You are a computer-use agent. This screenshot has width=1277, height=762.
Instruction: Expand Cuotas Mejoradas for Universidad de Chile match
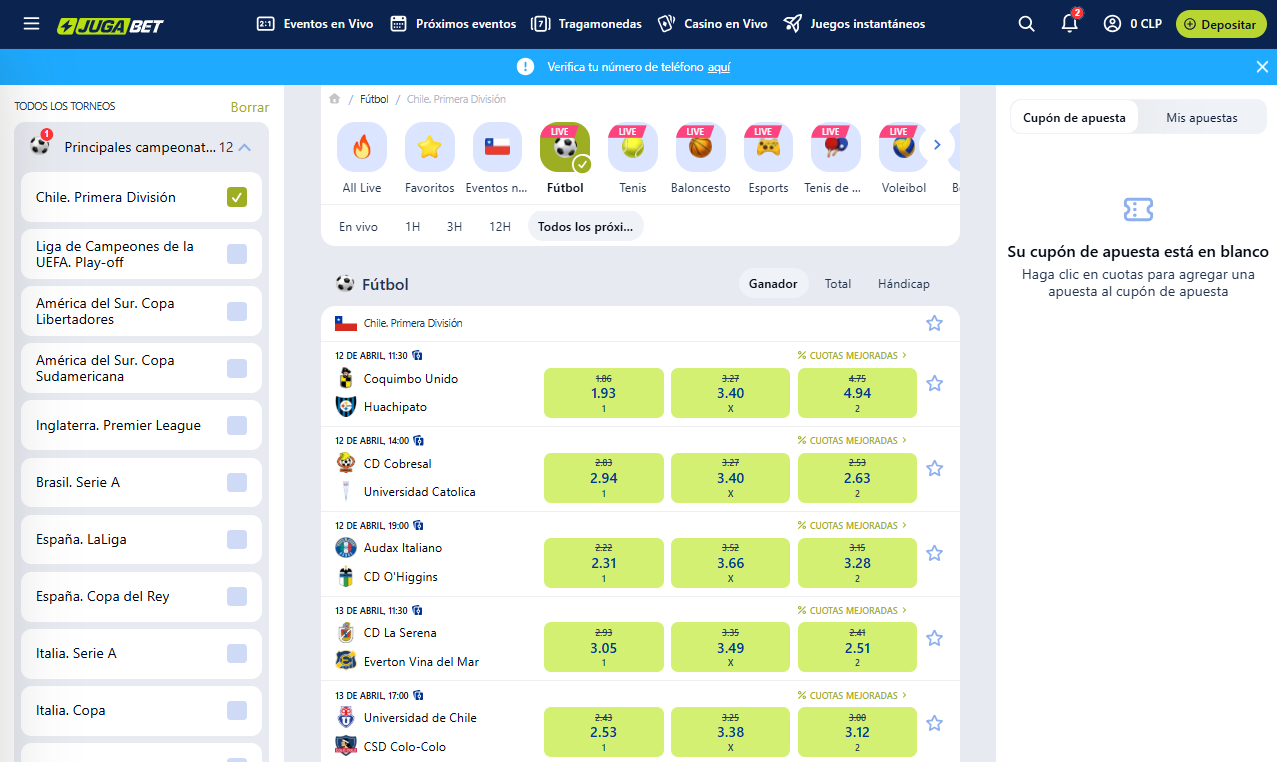852,695
